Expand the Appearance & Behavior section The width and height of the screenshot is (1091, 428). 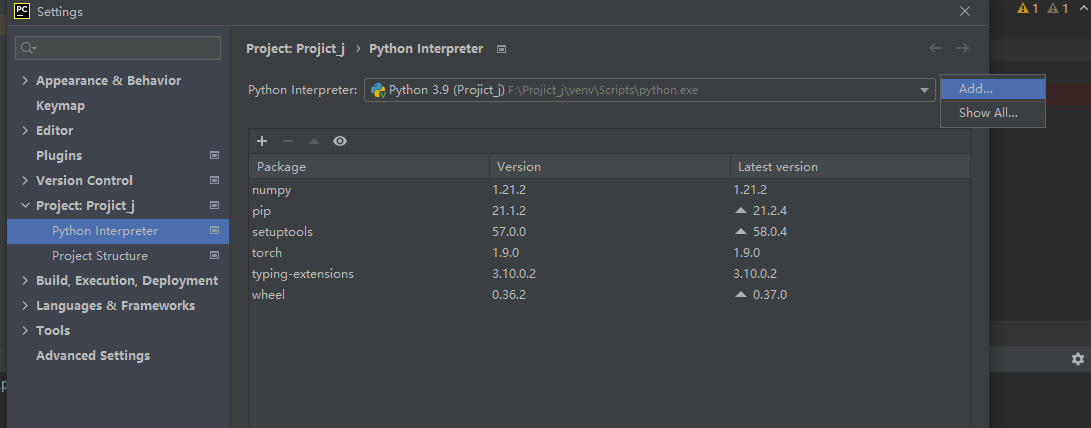(x=25, y=81)
